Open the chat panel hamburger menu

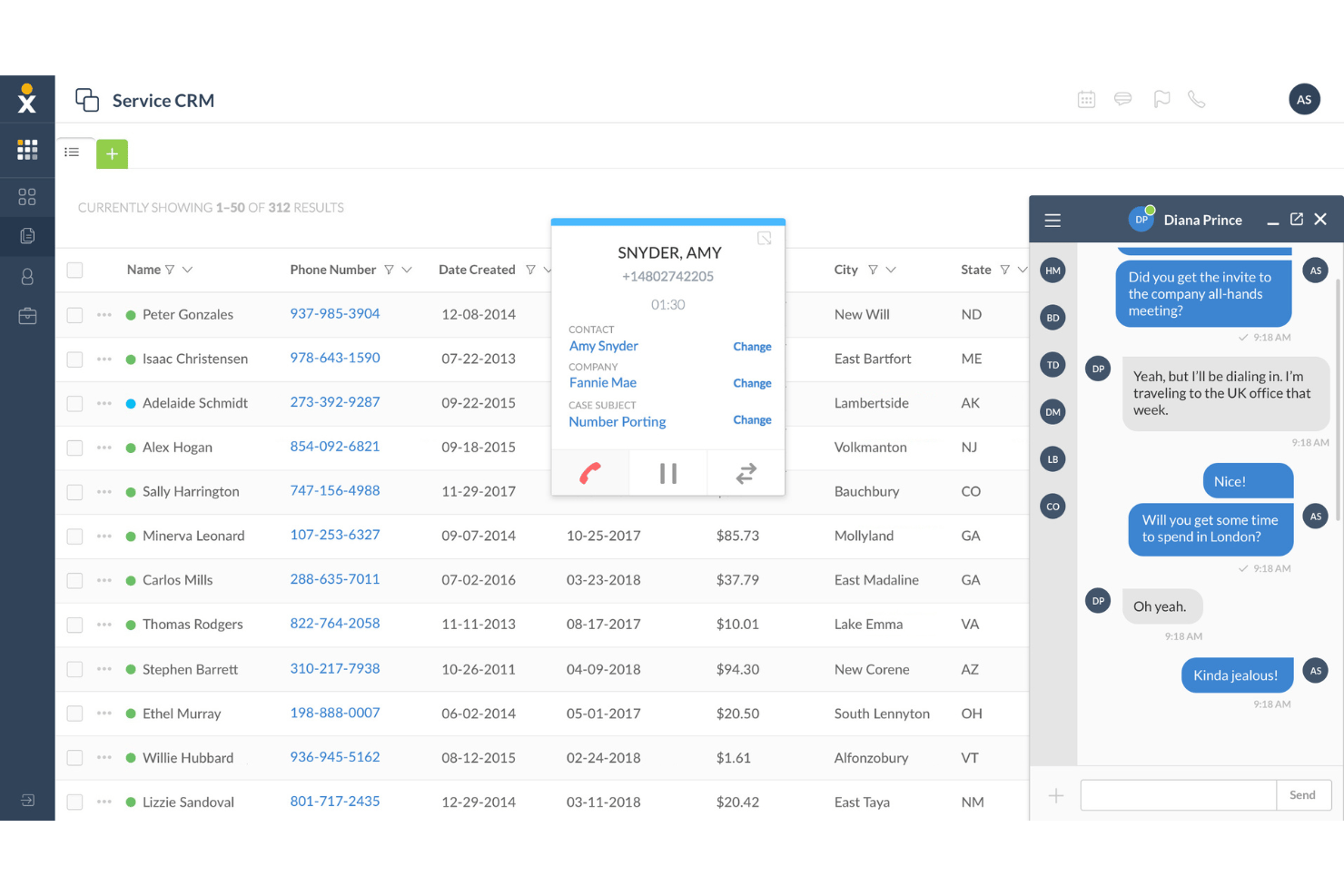(x=1052, y=220)
